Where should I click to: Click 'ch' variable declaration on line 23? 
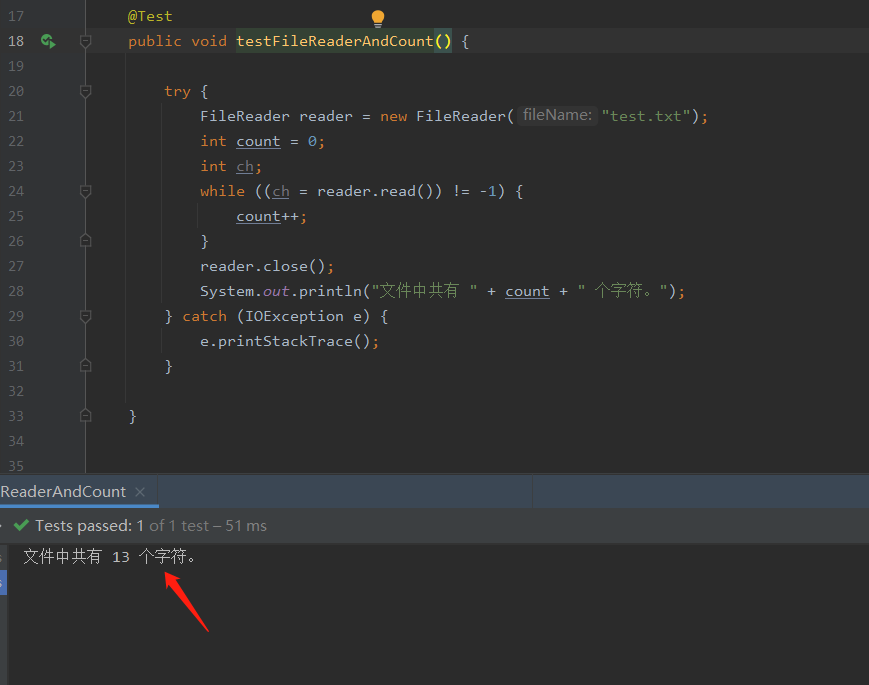(245, 166)
